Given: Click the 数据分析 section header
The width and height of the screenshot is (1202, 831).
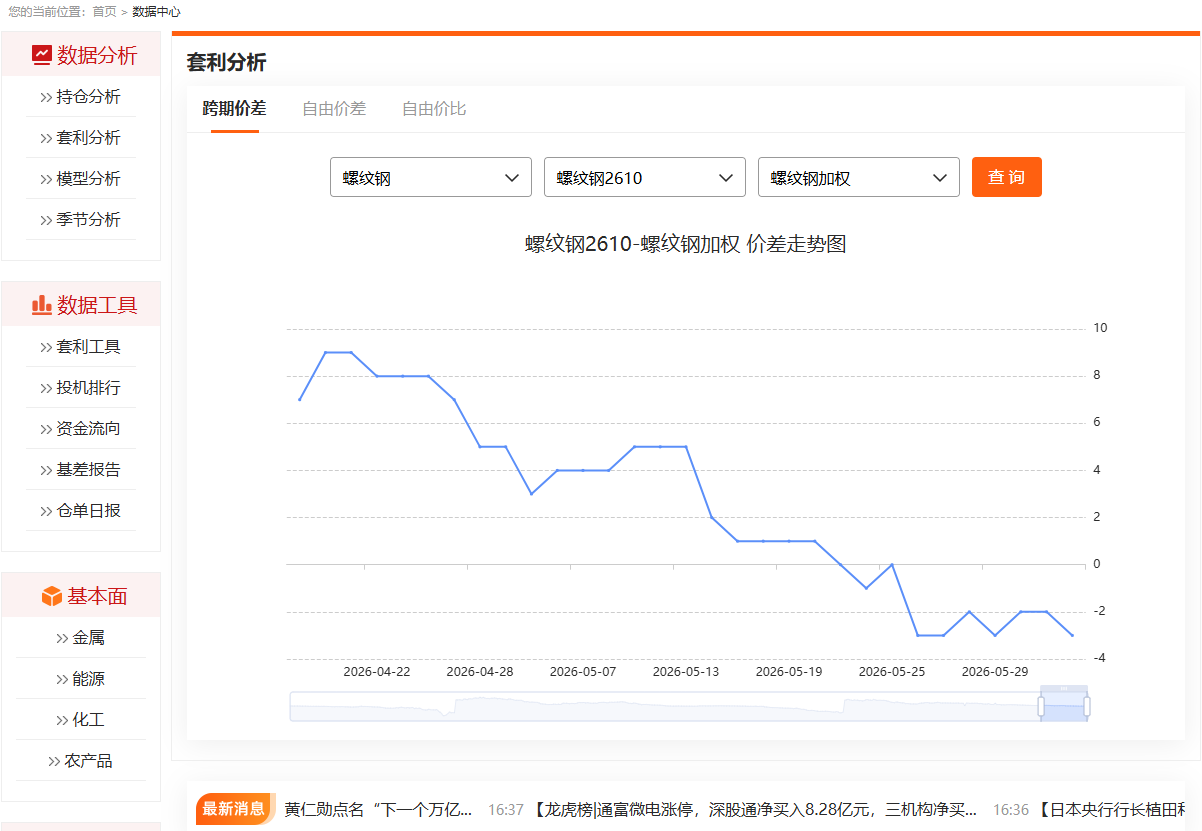Looking at the screenshot, I should coord(81,55).
